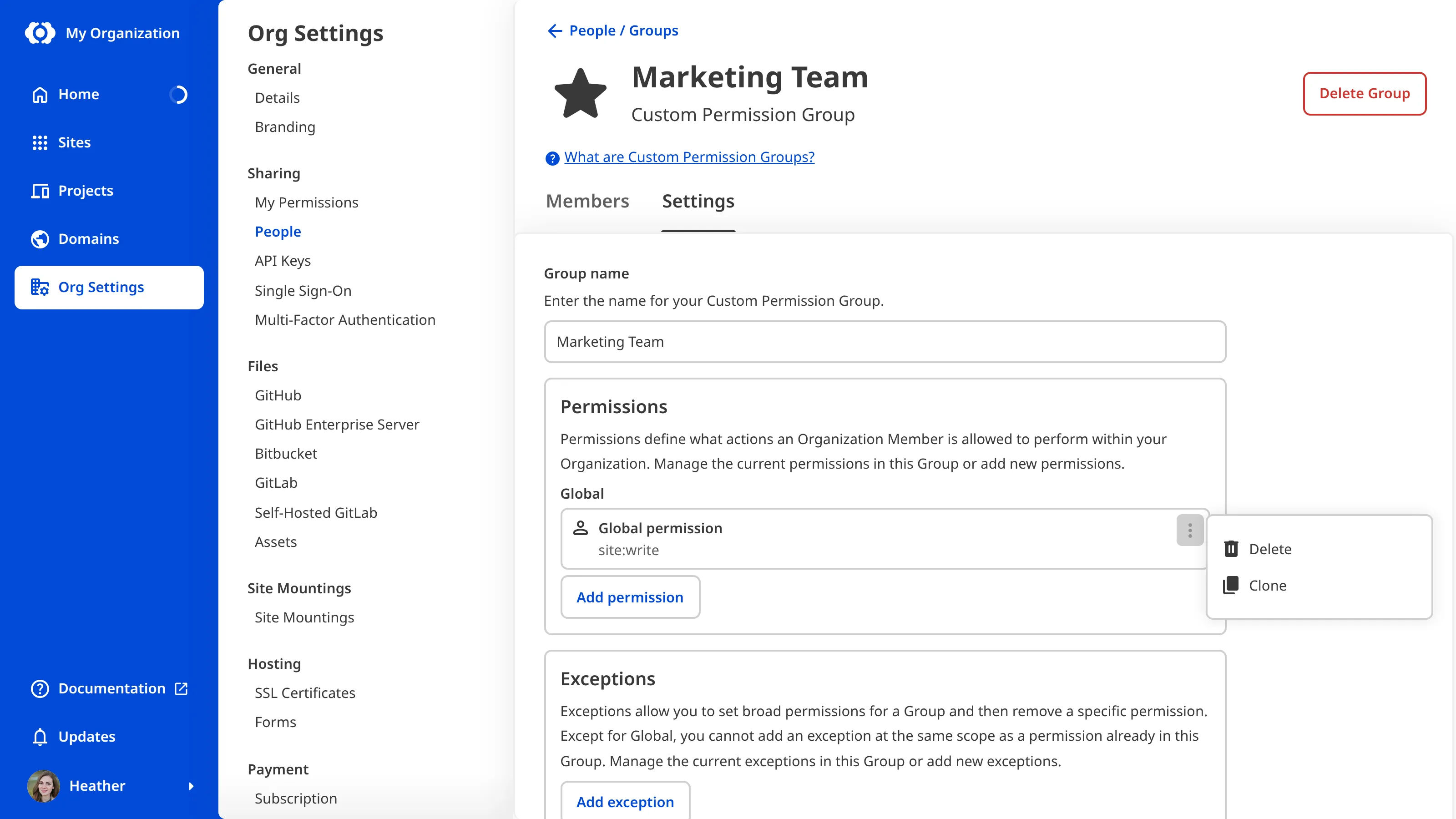Open API Keys settings
The image size is (1456, 819).
283,261
